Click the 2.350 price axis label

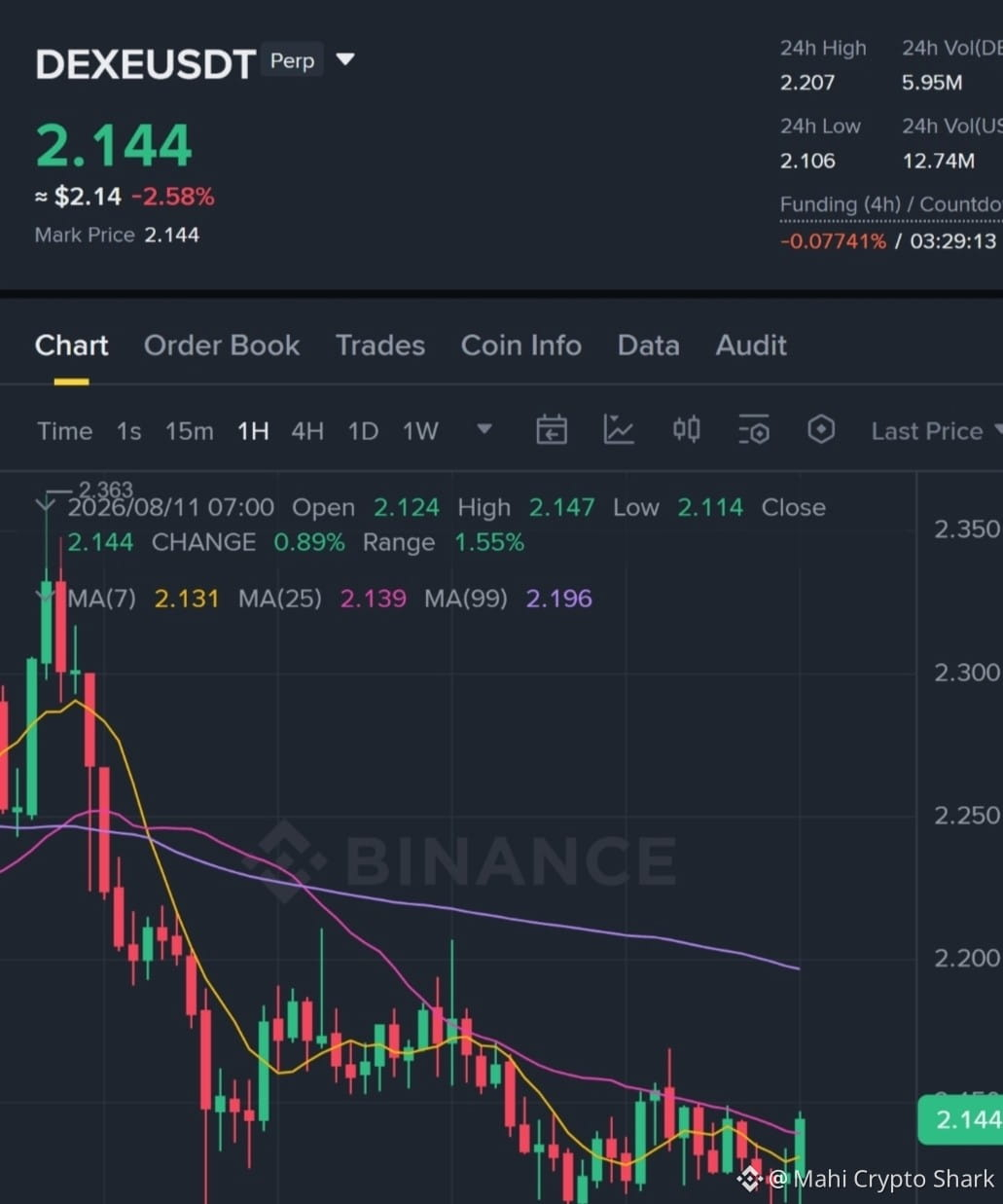(966, 529)
